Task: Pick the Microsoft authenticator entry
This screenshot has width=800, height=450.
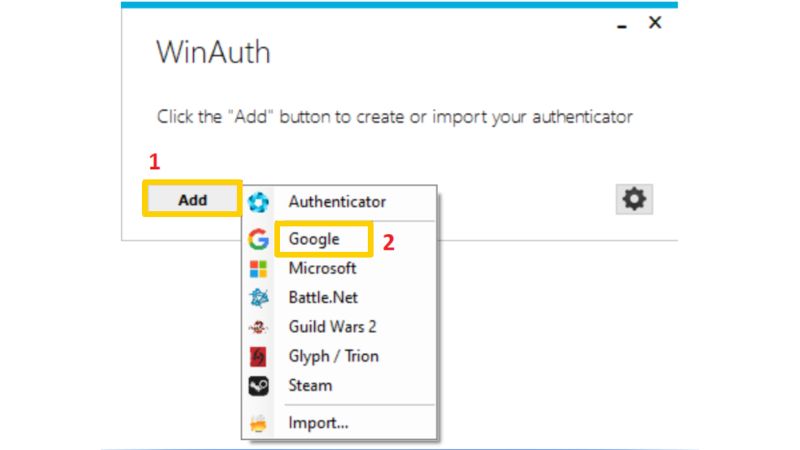Action: click(x=340, y=268)
